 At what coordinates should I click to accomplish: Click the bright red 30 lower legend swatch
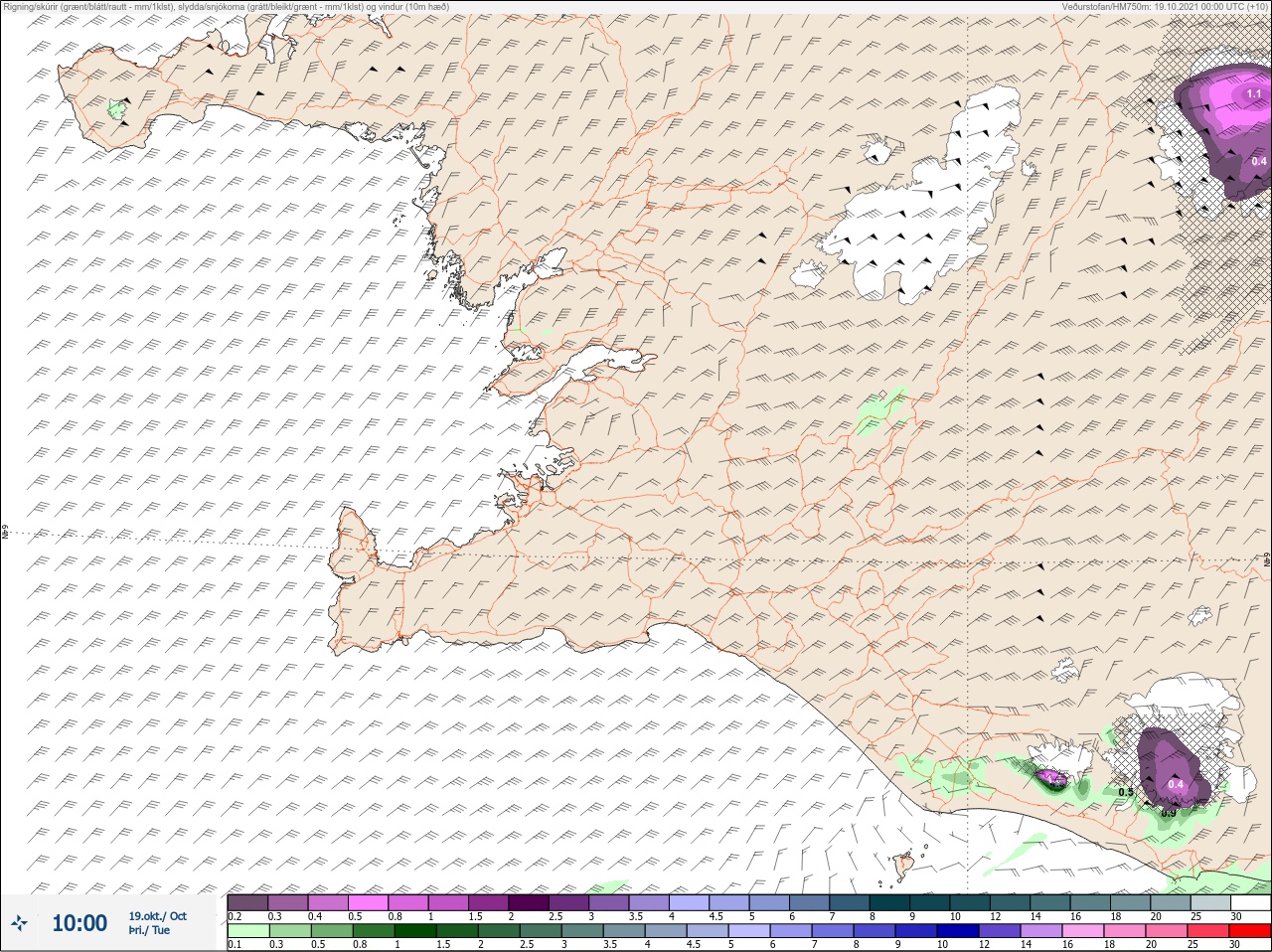(x=1251, y=931)
